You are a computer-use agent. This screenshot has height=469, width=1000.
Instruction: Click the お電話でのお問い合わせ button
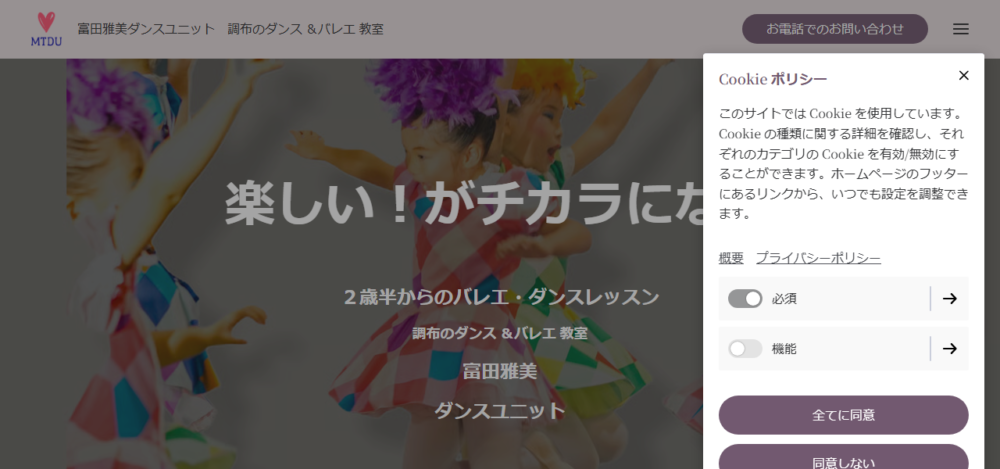coord(835,29)
